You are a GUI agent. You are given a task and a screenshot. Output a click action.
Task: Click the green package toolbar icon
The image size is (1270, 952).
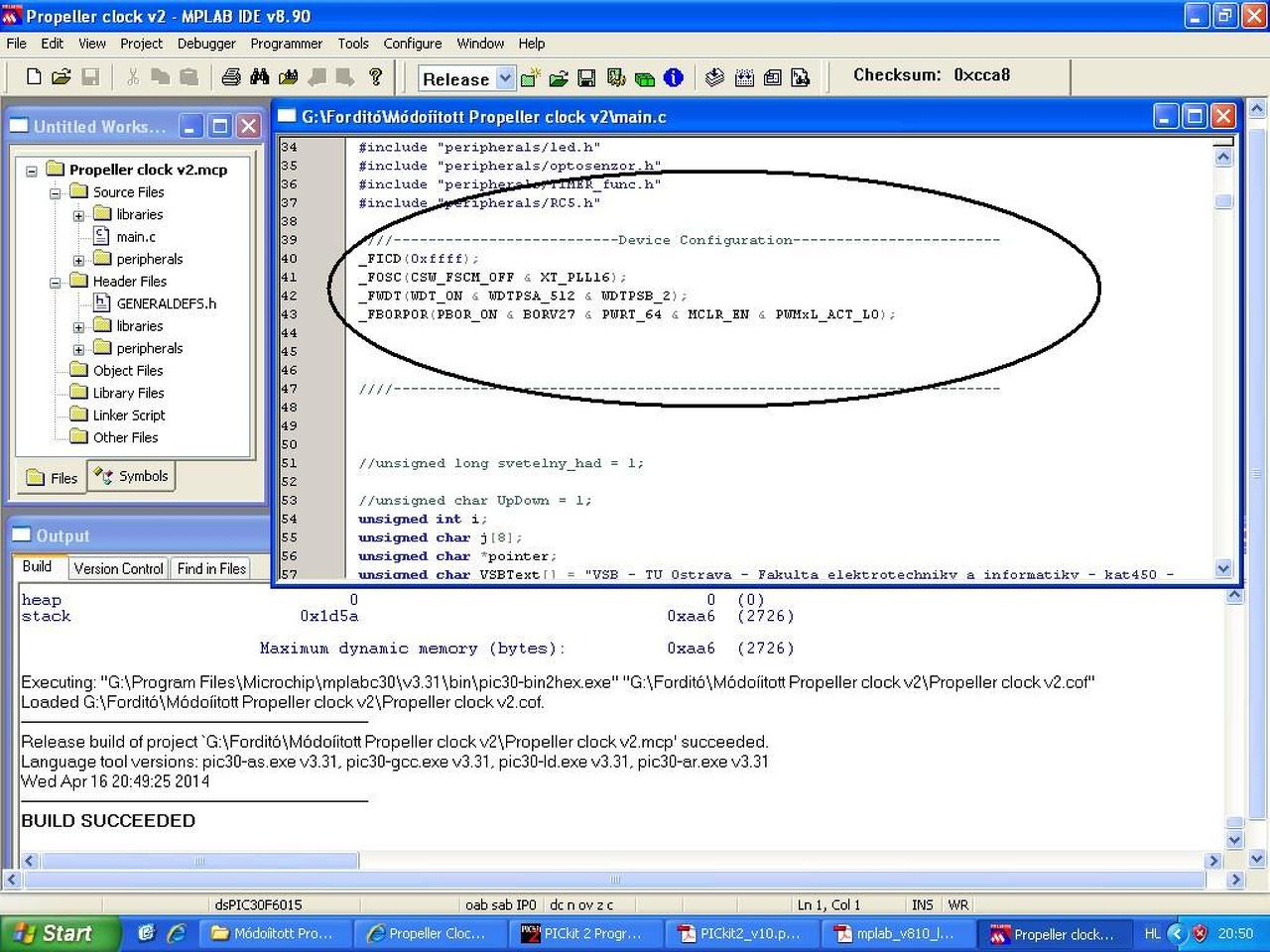(x=645, y=77)
